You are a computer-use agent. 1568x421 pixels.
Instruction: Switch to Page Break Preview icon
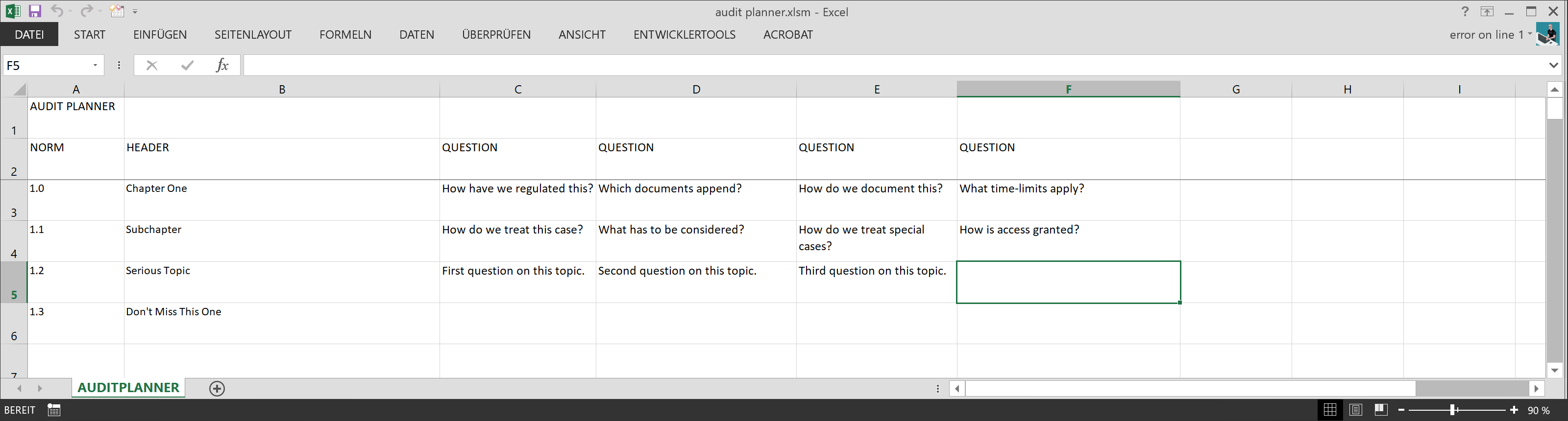(x=1380, y=410)
